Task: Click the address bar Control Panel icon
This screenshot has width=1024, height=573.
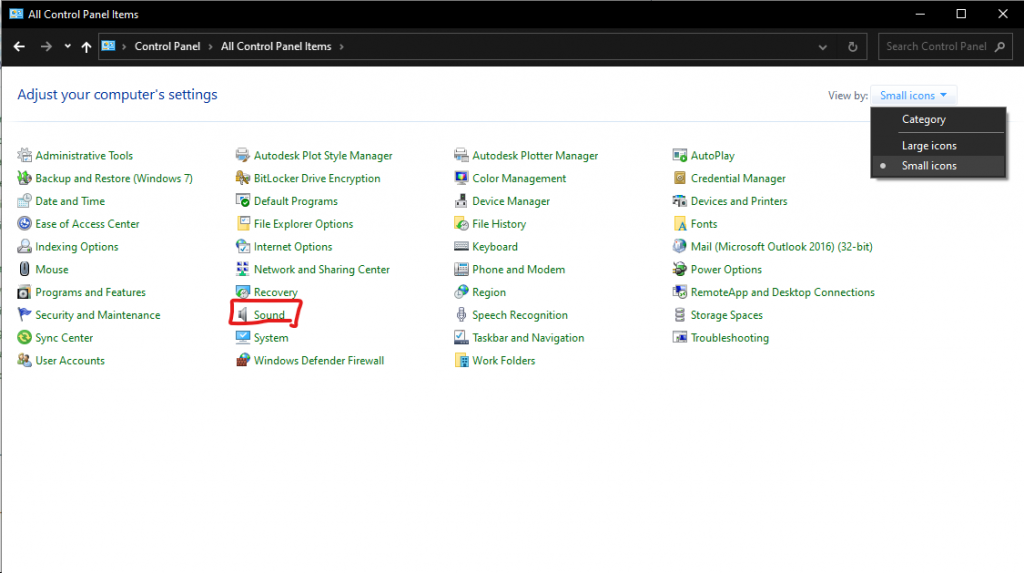Action: click(108, 46)
